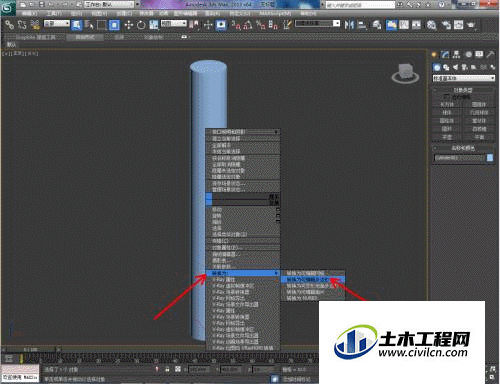Select the Shapes category icon
Image resolution: width=500 pixels, height=384 pixels.
pos(446,68)
